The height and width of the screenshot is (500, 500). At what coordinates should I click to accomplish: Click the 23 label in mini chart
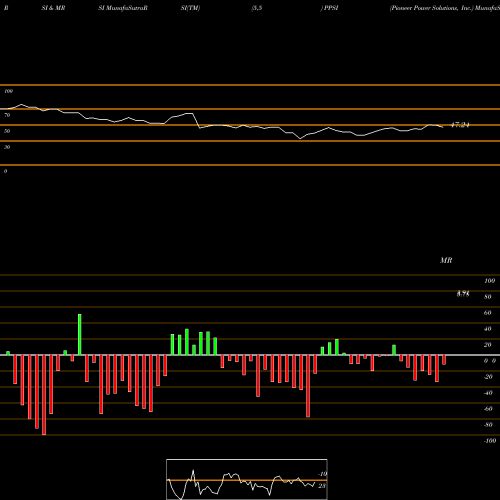322,486
